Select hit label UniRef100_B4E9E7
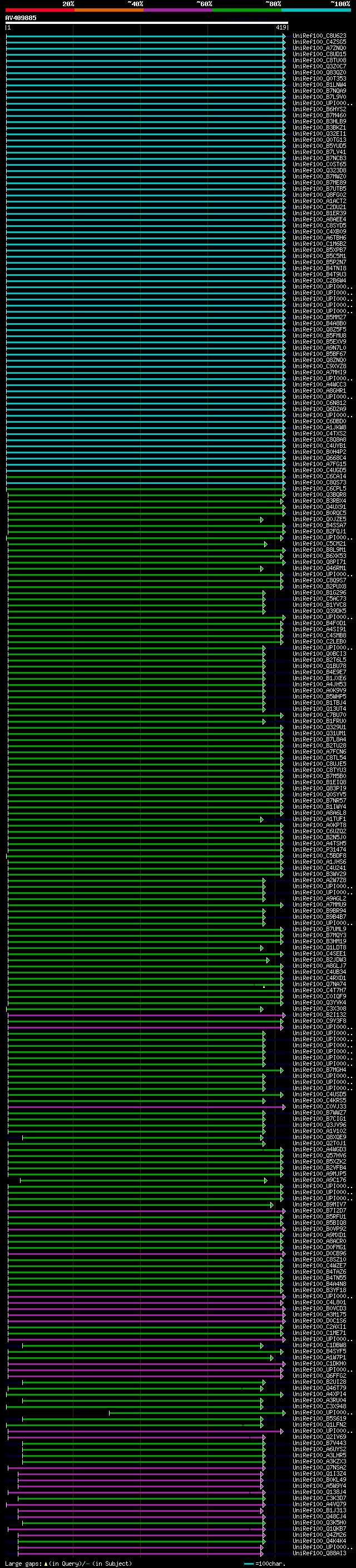 coord(319,672)
